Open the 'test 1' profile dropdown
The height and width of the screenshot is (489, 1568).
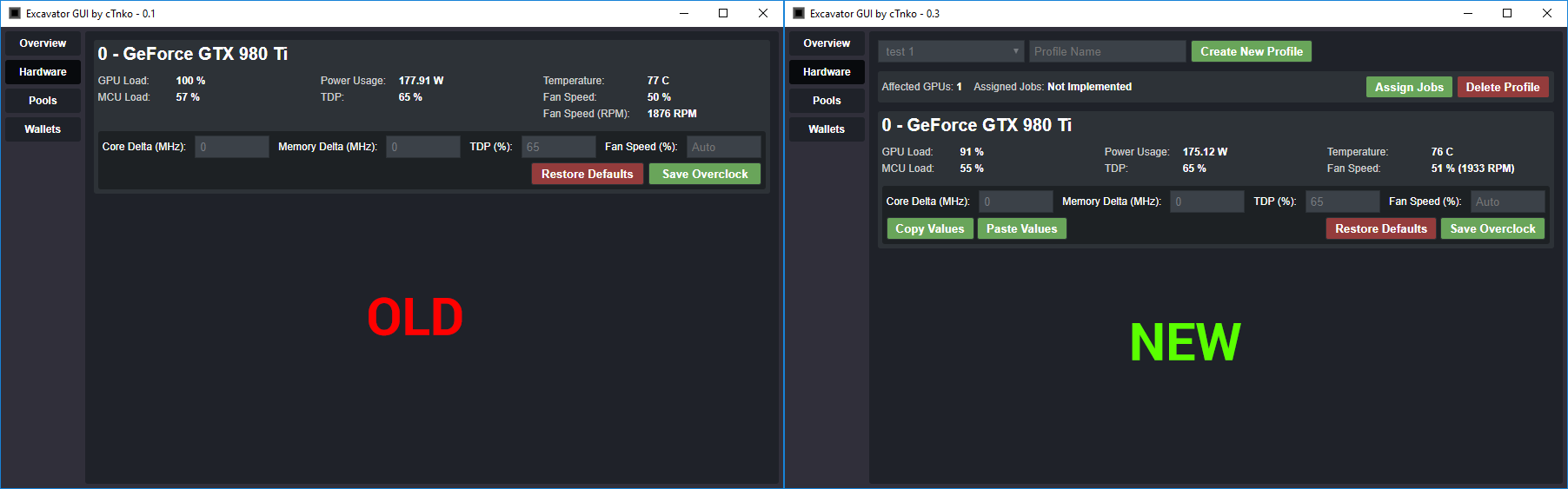click(x=951, y=51)
